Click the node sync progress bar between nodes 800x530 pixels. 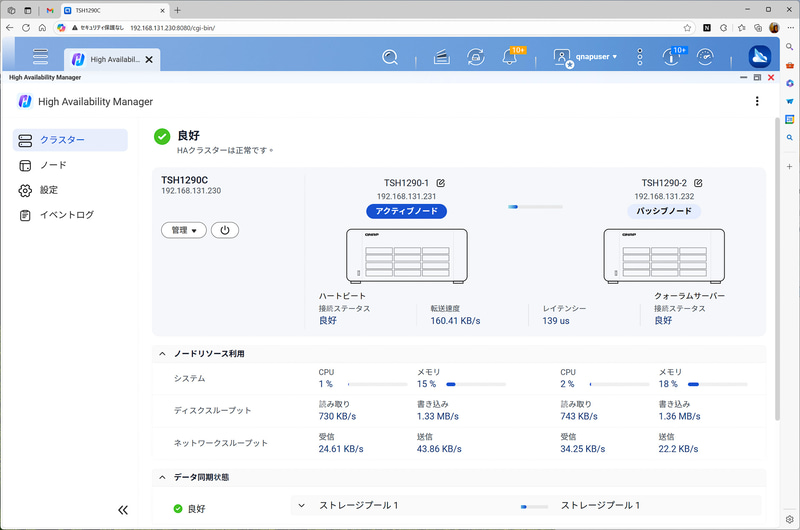[x=535, y=207]
